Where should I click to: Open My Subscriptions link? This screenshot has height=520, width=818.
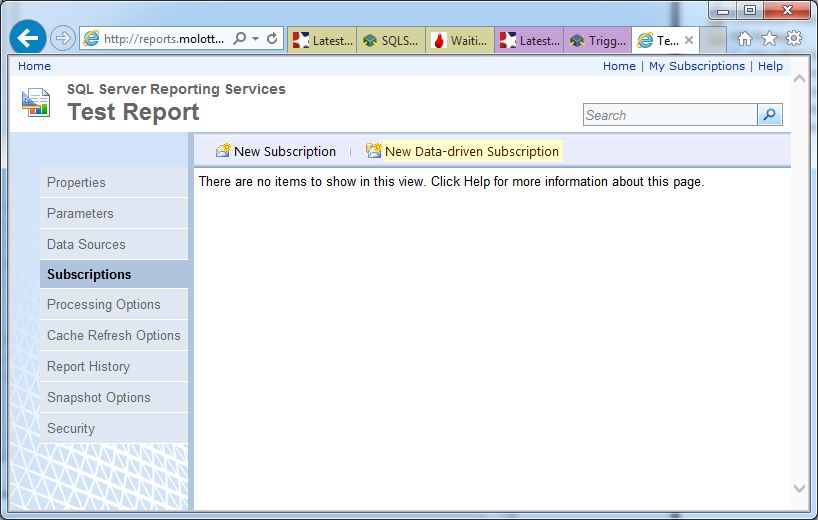tap(697, 66)
